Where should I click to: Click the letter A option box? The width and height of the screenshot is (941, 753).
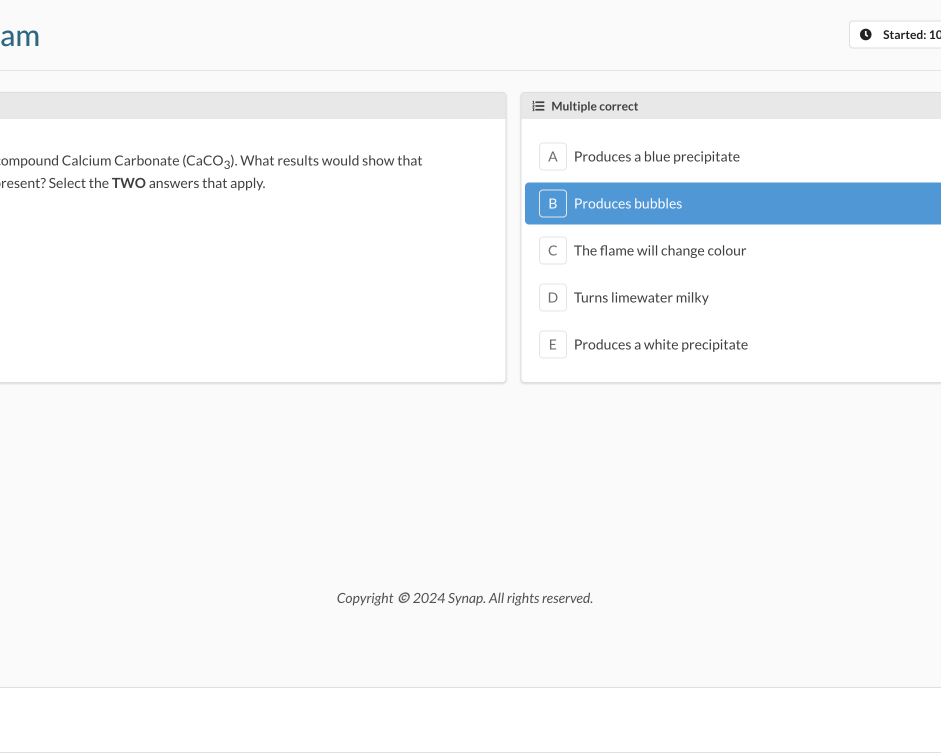[552, 157]
